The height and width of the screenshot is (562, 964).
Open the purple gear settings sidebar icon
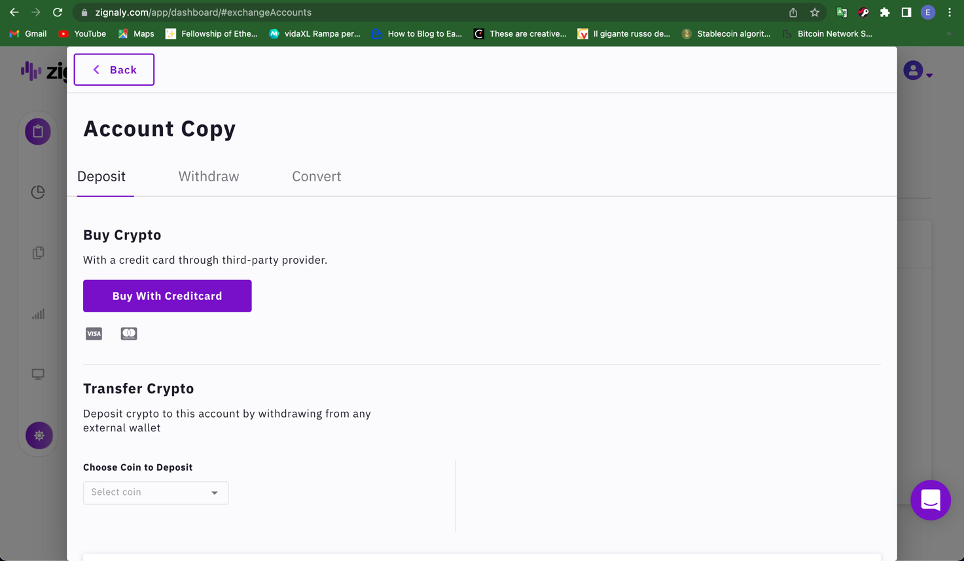pos(39,435)
